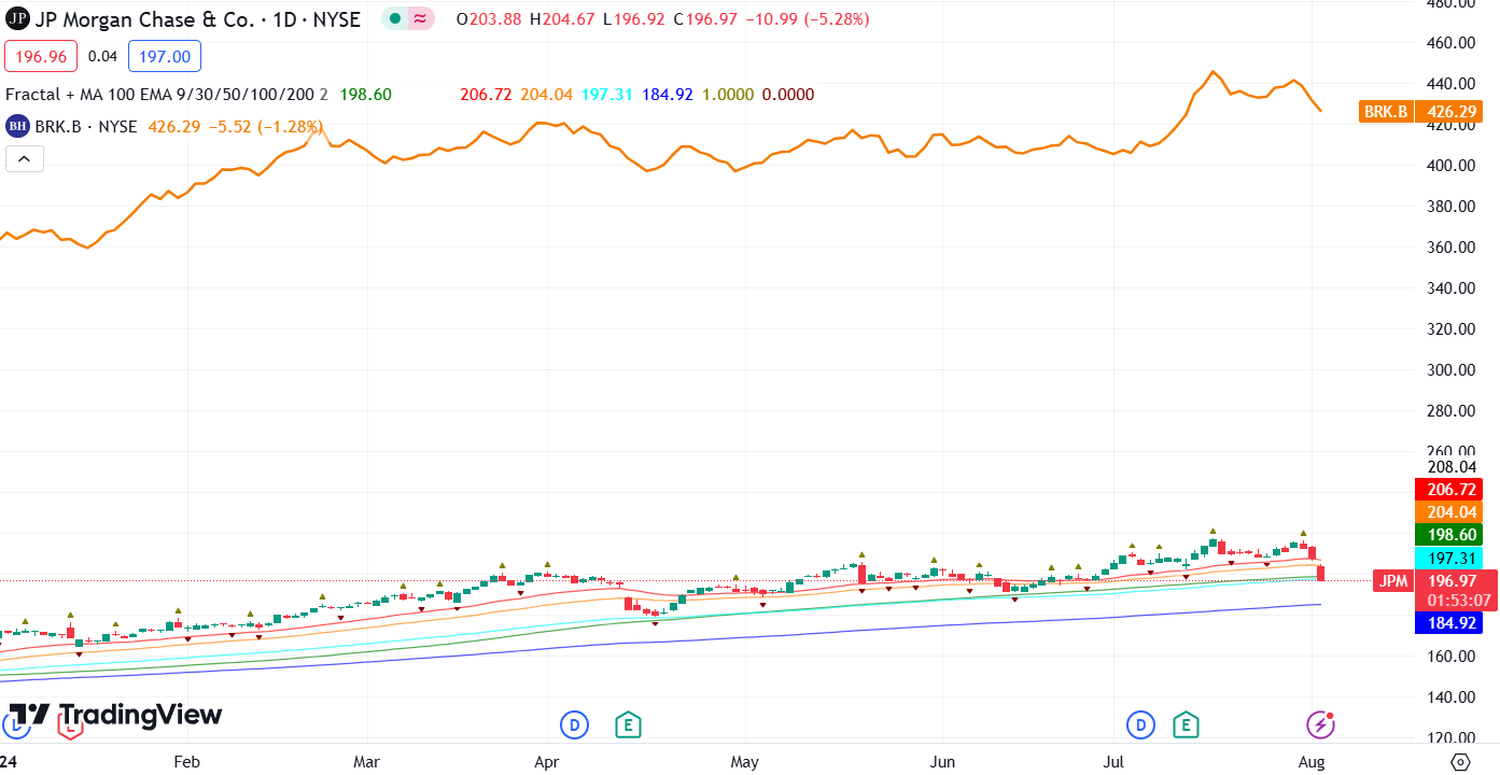Click the green 198.60 price axis label
Screen dimensions: 1500x775
point(1448,534)
